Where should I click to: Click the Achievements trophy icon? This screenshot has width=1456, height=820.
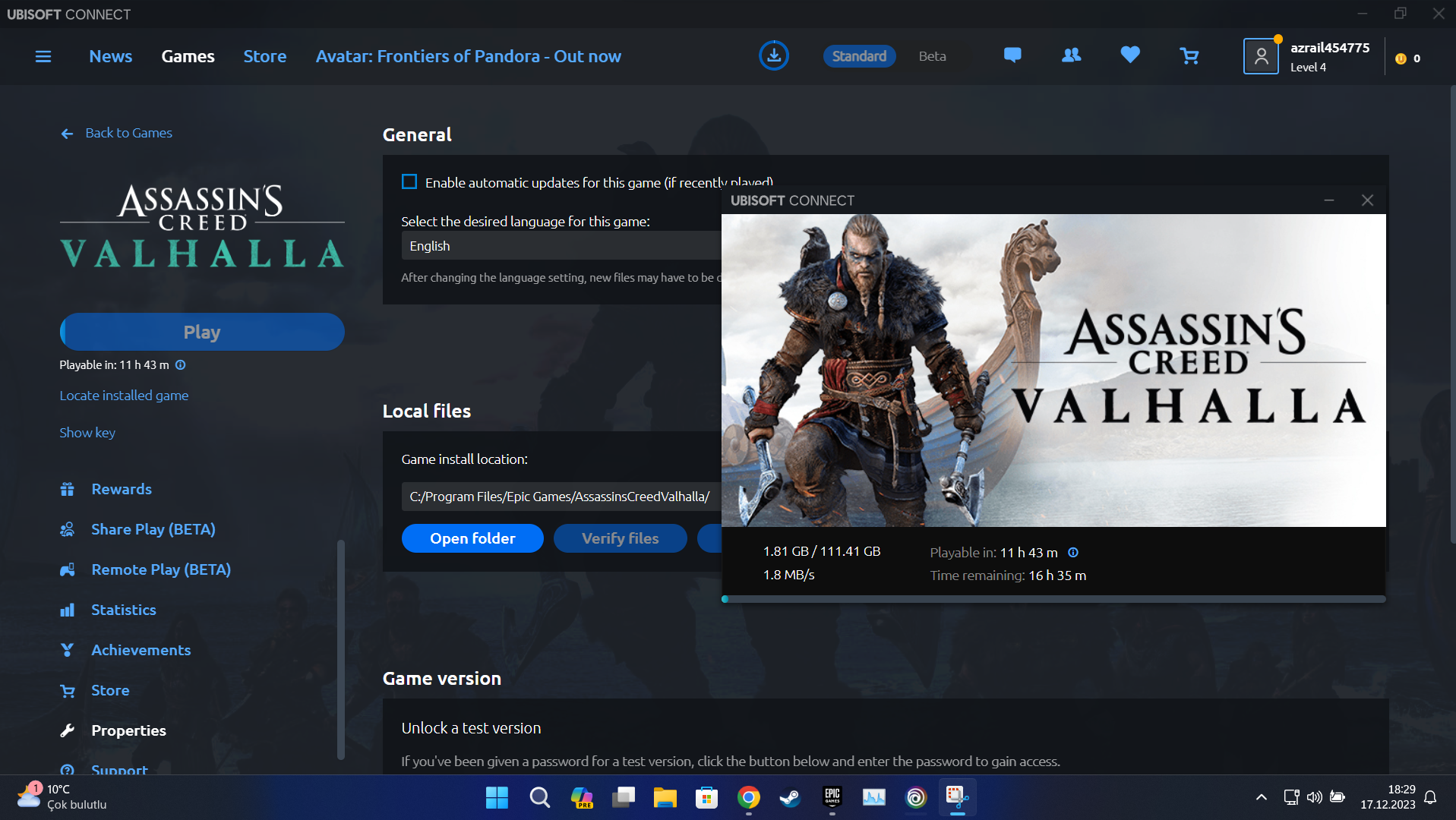[x=68, y=650]
